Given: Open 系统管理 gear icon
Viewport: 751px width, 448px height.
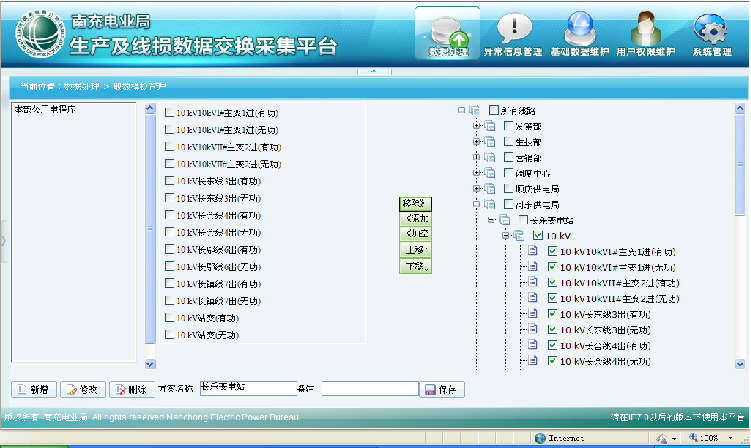Looking at the screenshot, I should point(711,31).
